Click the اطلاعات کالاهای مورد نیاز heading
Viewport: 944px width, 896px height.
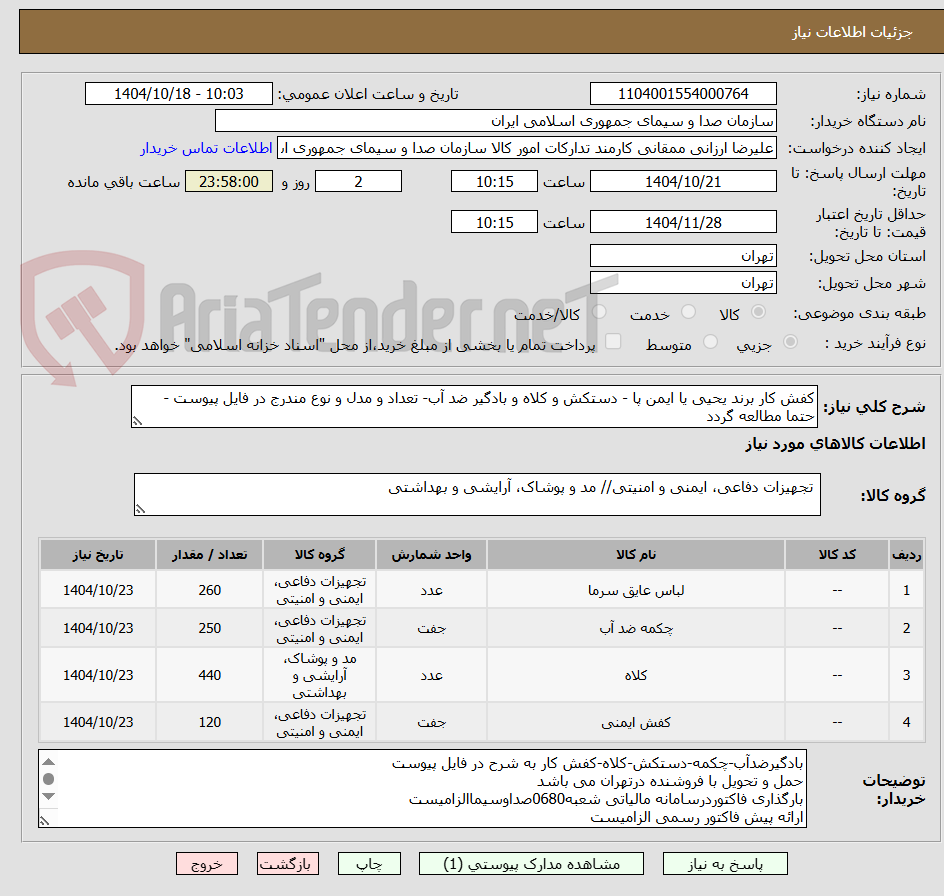click(x=835, y=444)
